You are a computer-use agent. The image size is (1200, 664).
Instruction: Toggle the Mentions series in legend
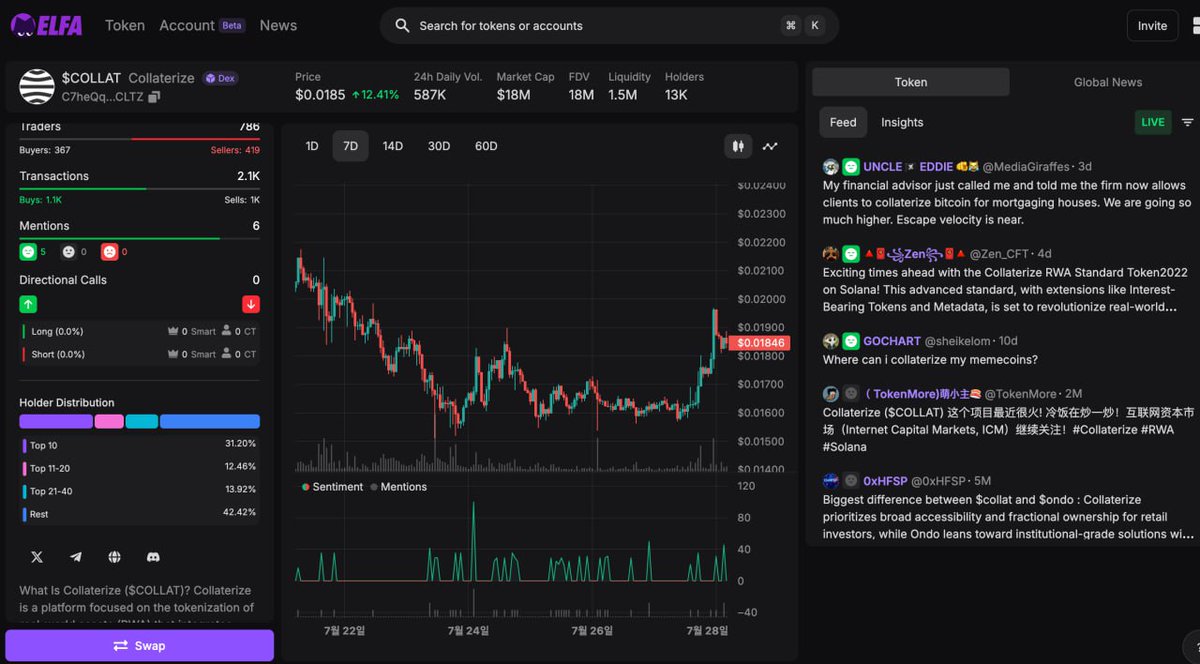[x=398, y=487]
